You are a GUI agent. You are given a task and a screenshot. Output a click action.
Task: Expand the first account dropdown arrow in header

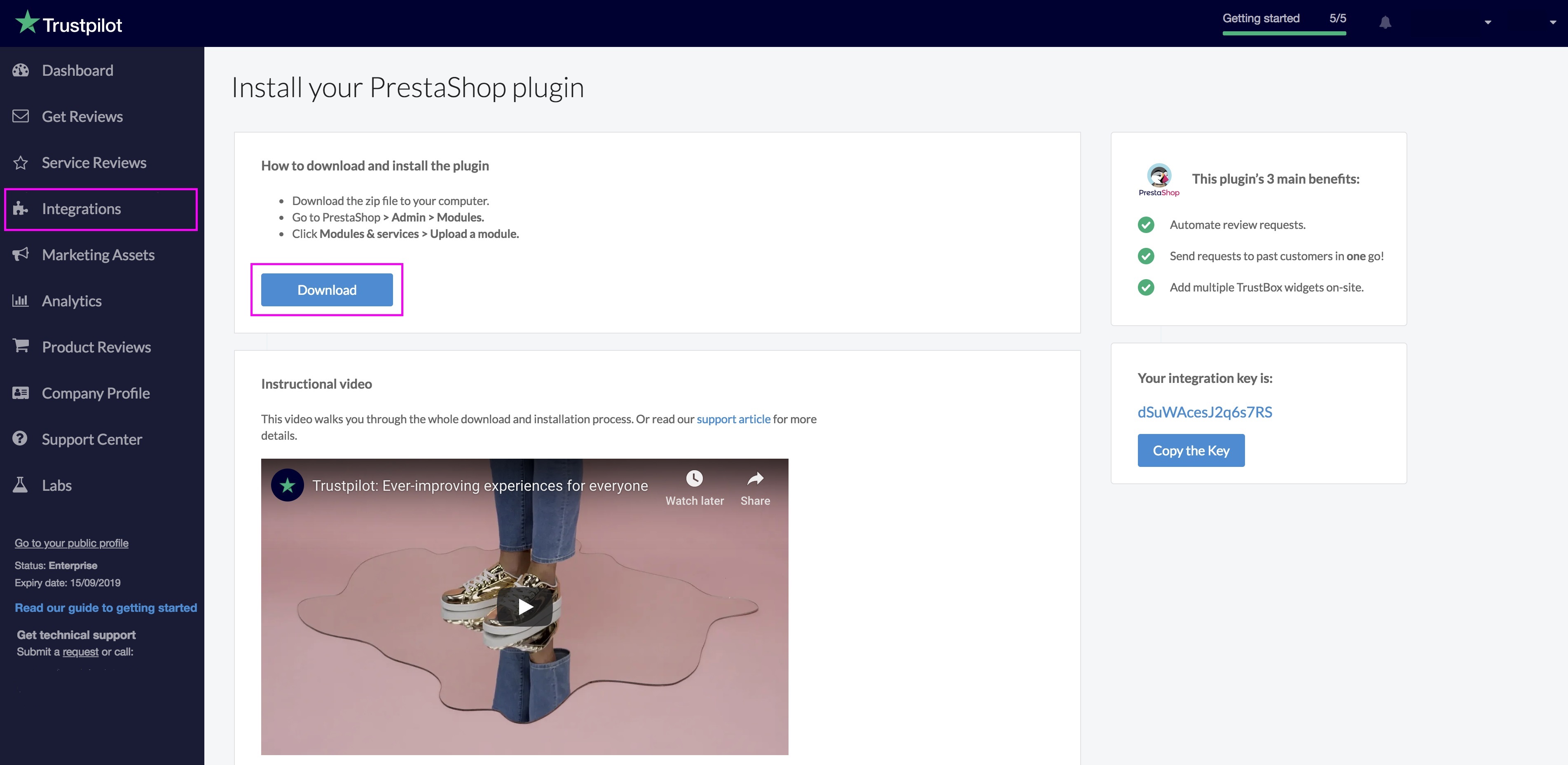pos(1488,23)
